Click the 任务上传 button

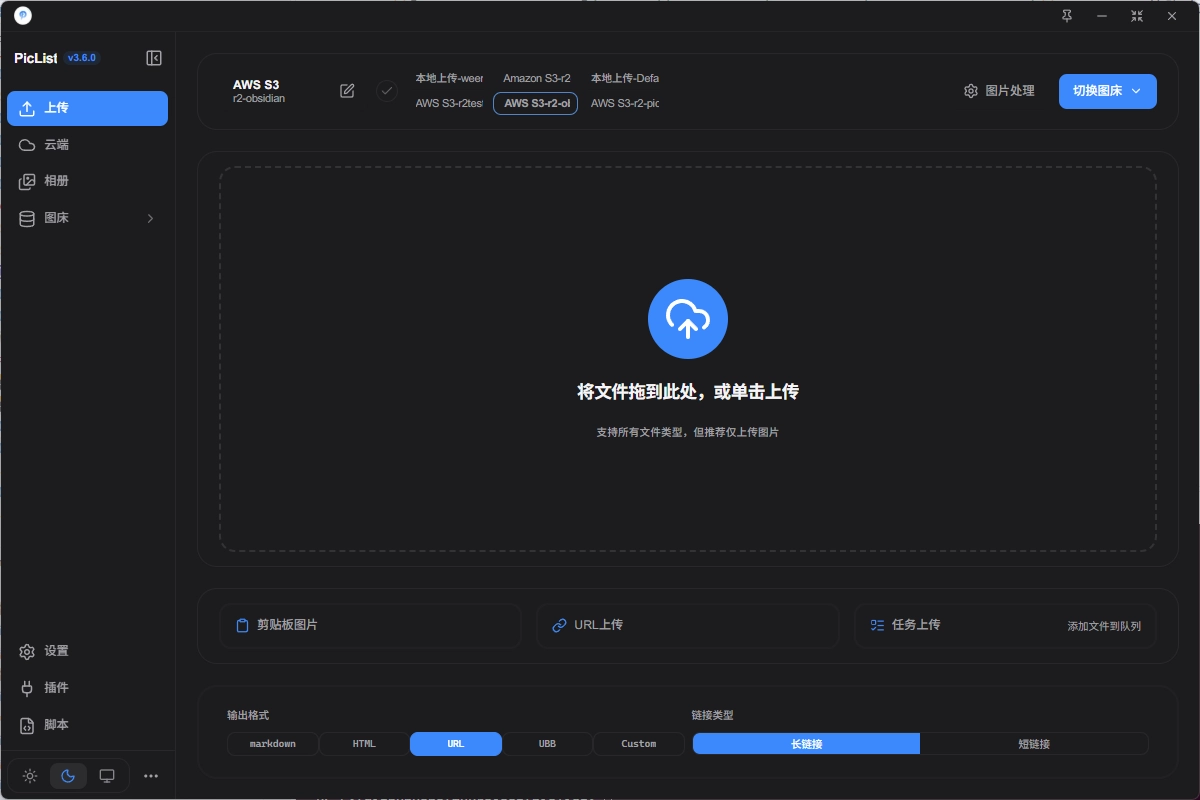[x=1005, y=625]
